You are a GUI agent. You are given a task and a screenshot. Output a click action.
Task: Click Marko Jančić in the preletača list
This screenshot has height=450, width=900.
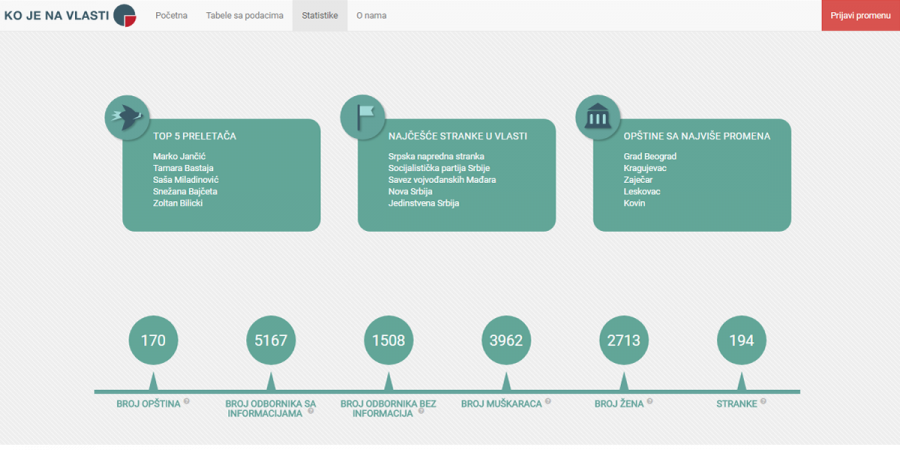pos(178,157)
